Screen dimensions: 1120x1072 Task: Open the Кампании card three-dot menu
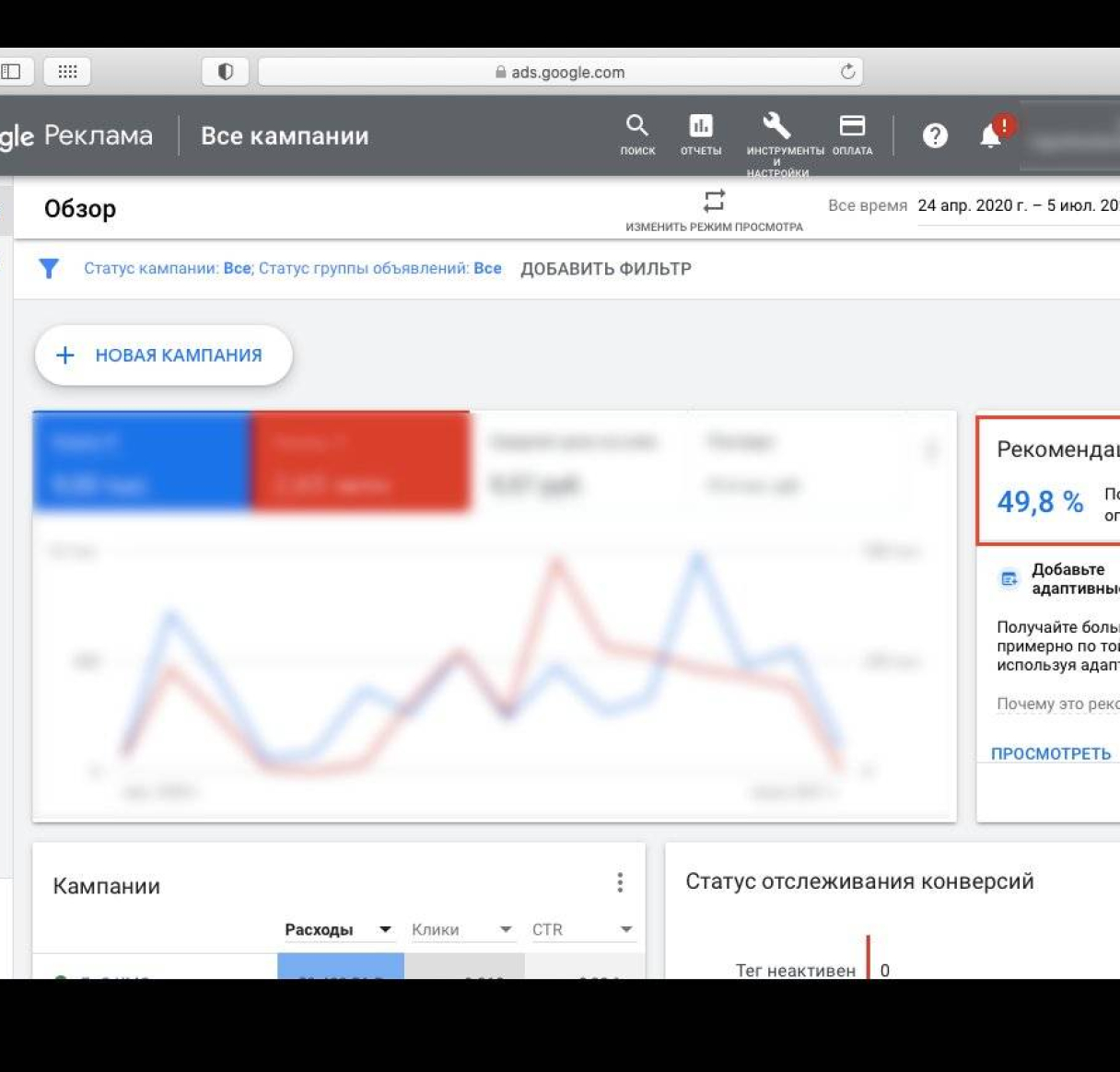[x=620, y=883]
